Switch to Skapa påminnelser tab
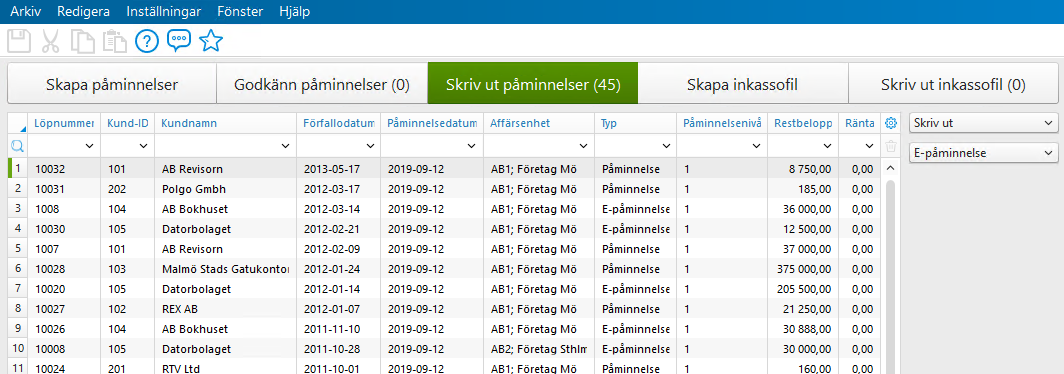This screenshot has height=374, width=1064. [x=112, y=85]
